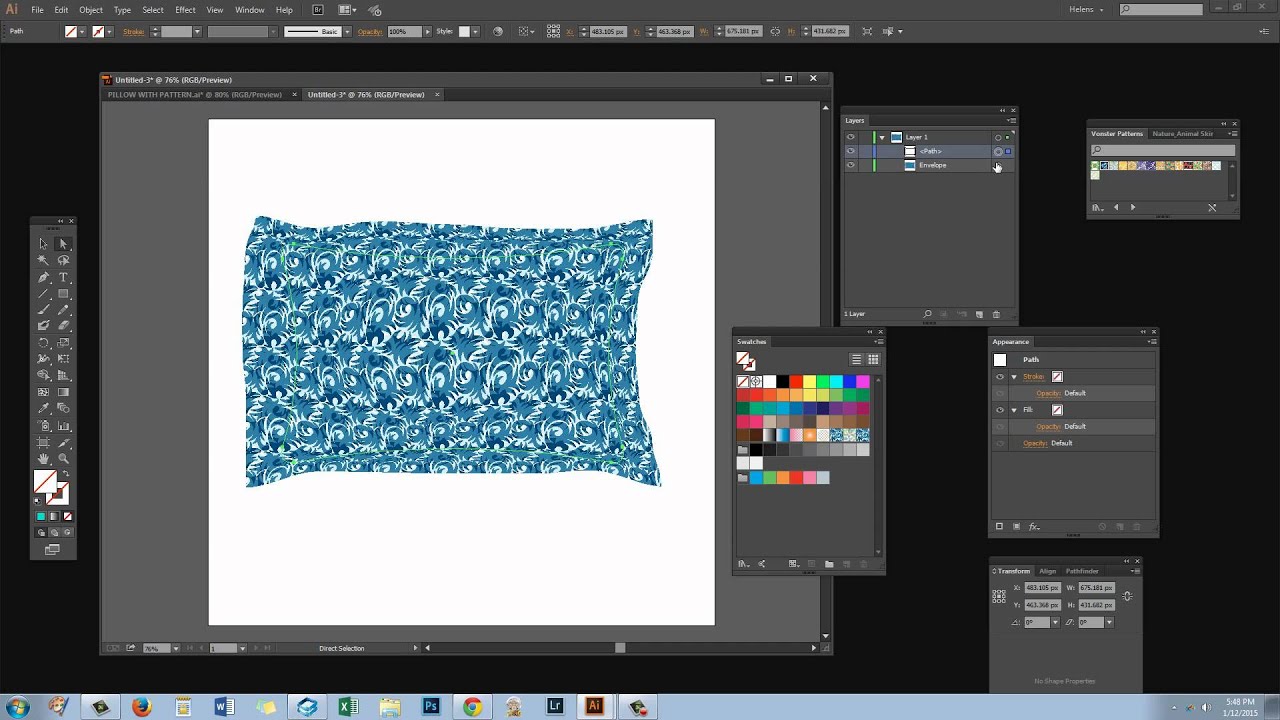The image size is (1280, 720).
Task: Click Locate Object icon in Layers panel
Action: [927, 314]
